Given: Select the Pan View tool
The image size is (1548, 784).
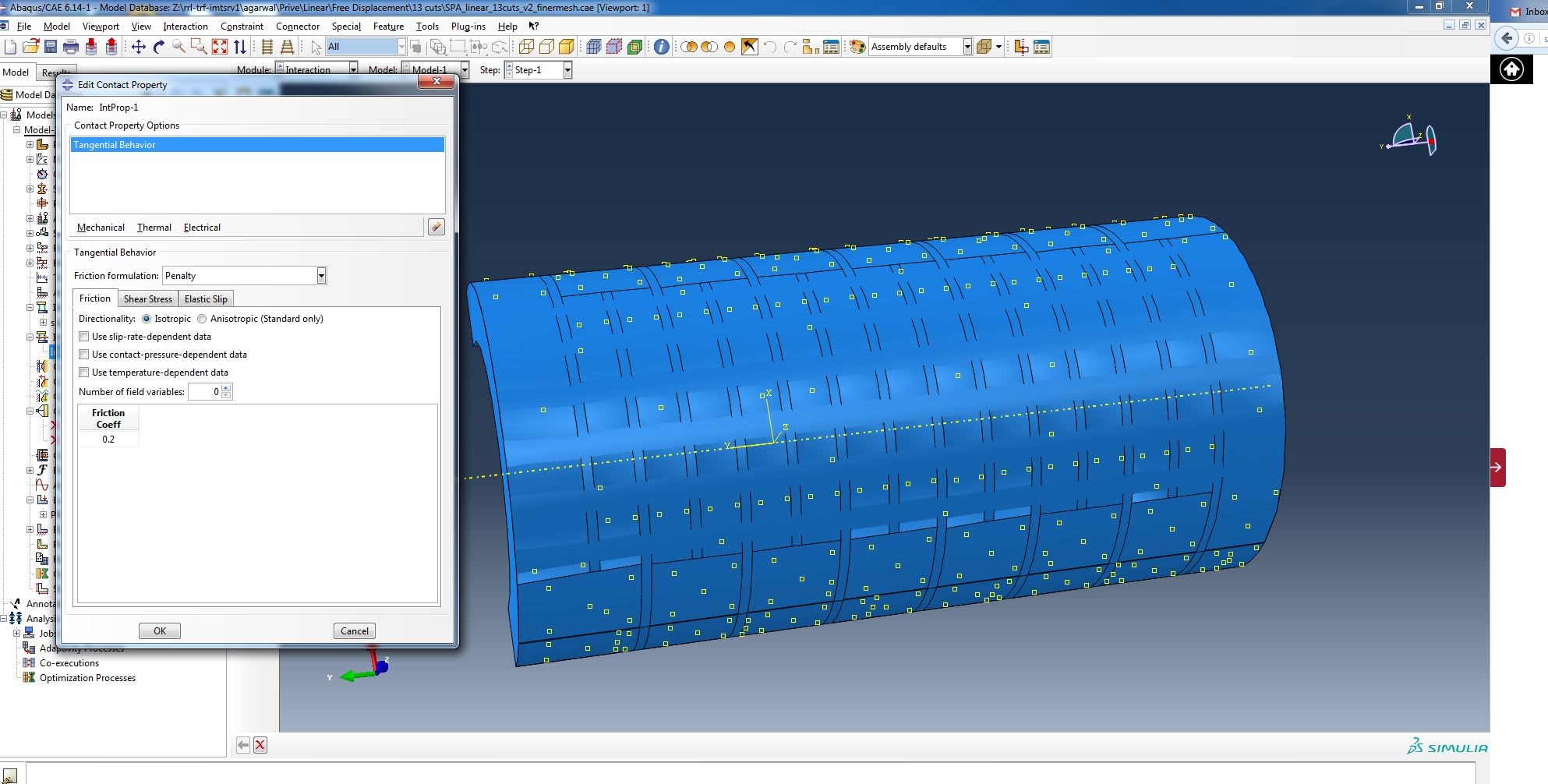Looking at the screenshot, I should tap(138, 47).
